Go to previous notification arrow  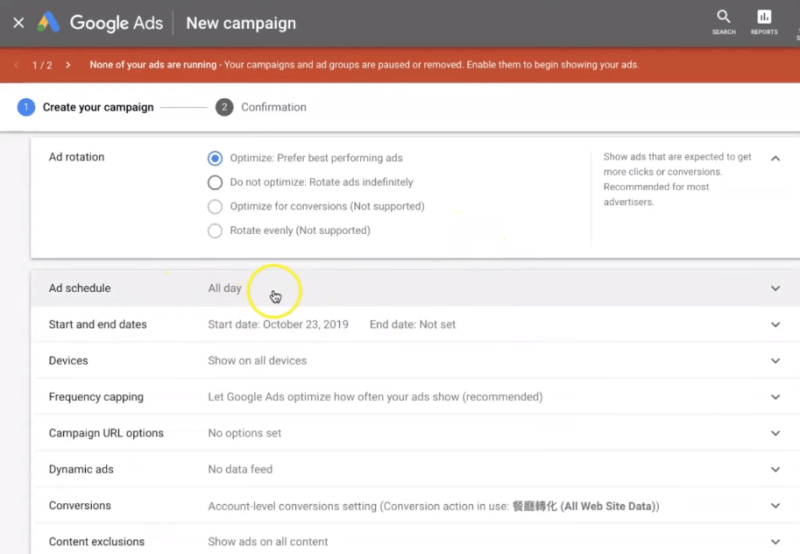(x=17, y=65)
